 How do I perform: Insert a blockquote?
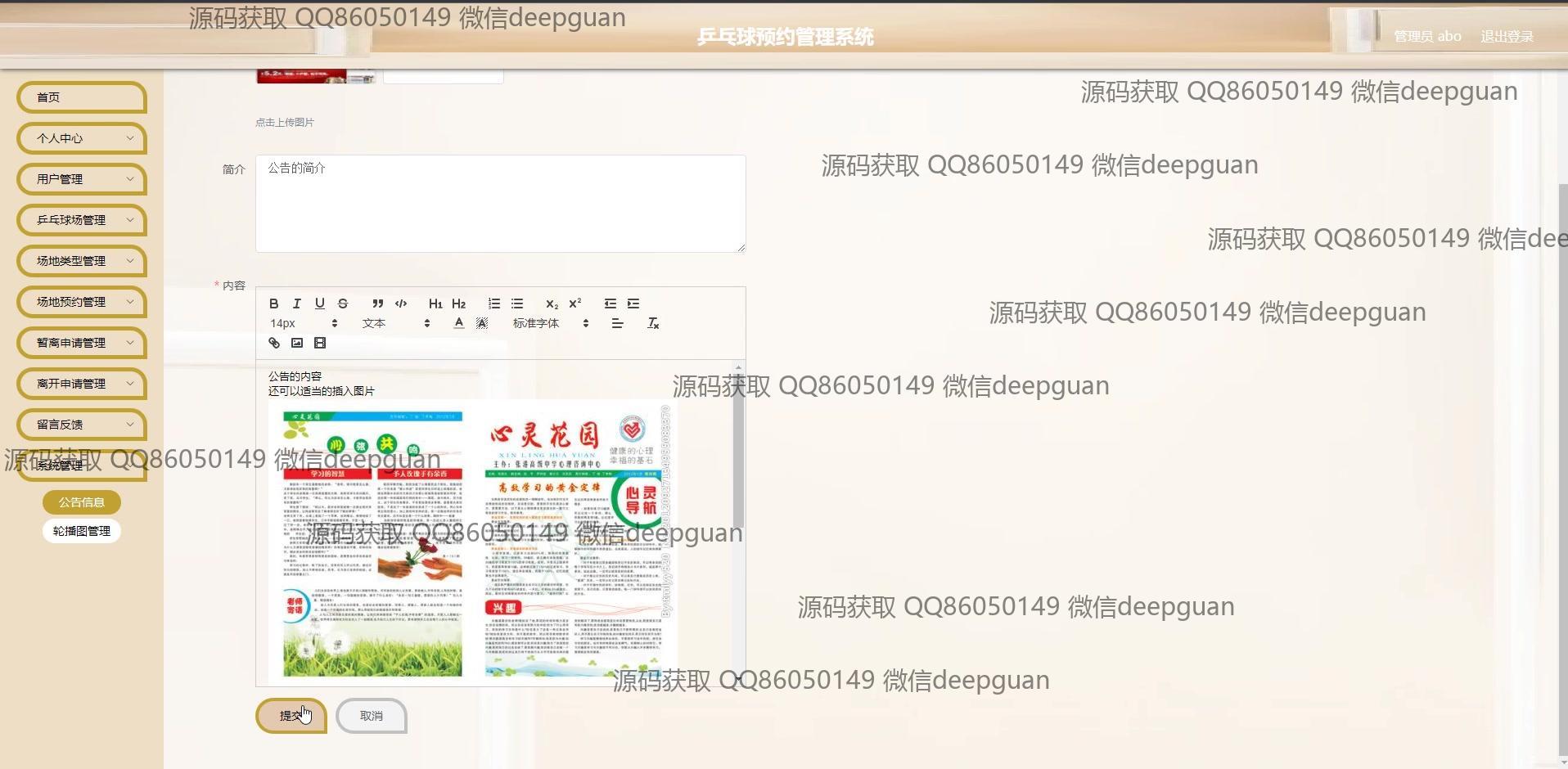click(377, 304)
